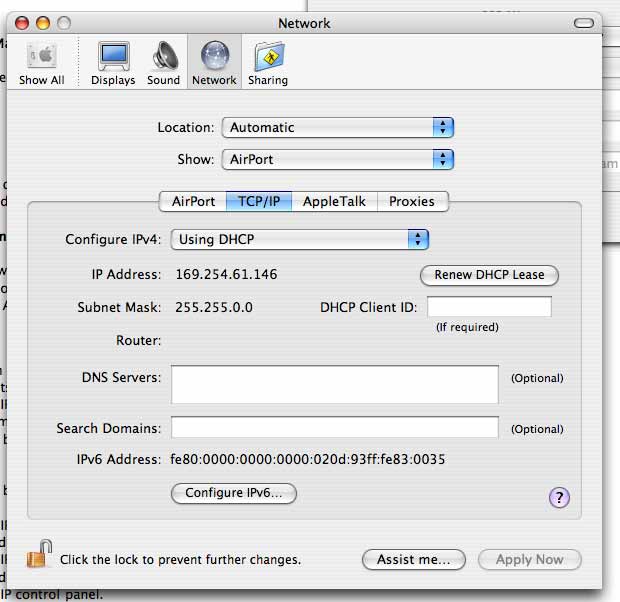
Task: Open the Displays preference pane
Action: 113,64
